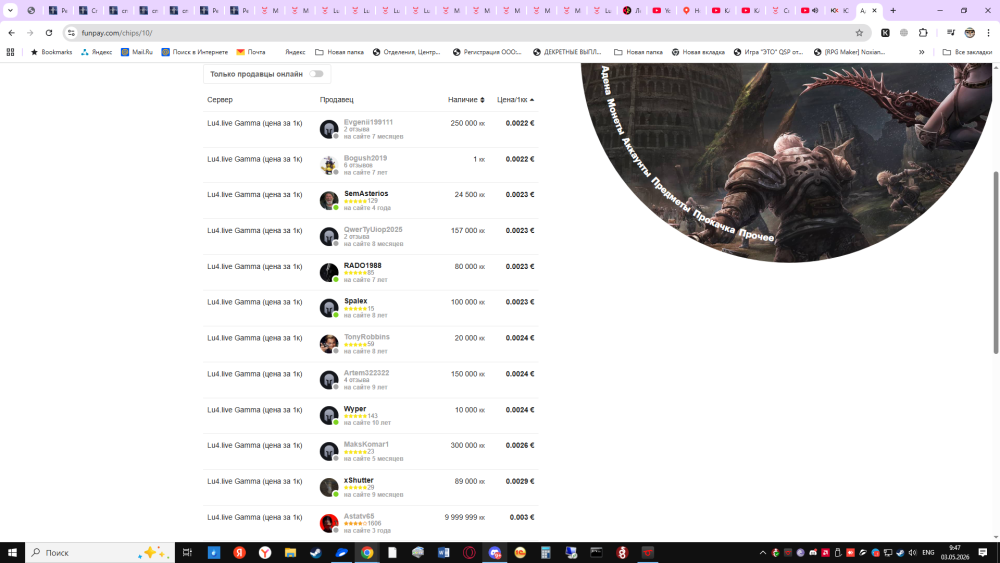Open the Chrome profile avatar
The width and height of the screenshot is (1000, 563).
pyautogui.click(x=969, y=33)
